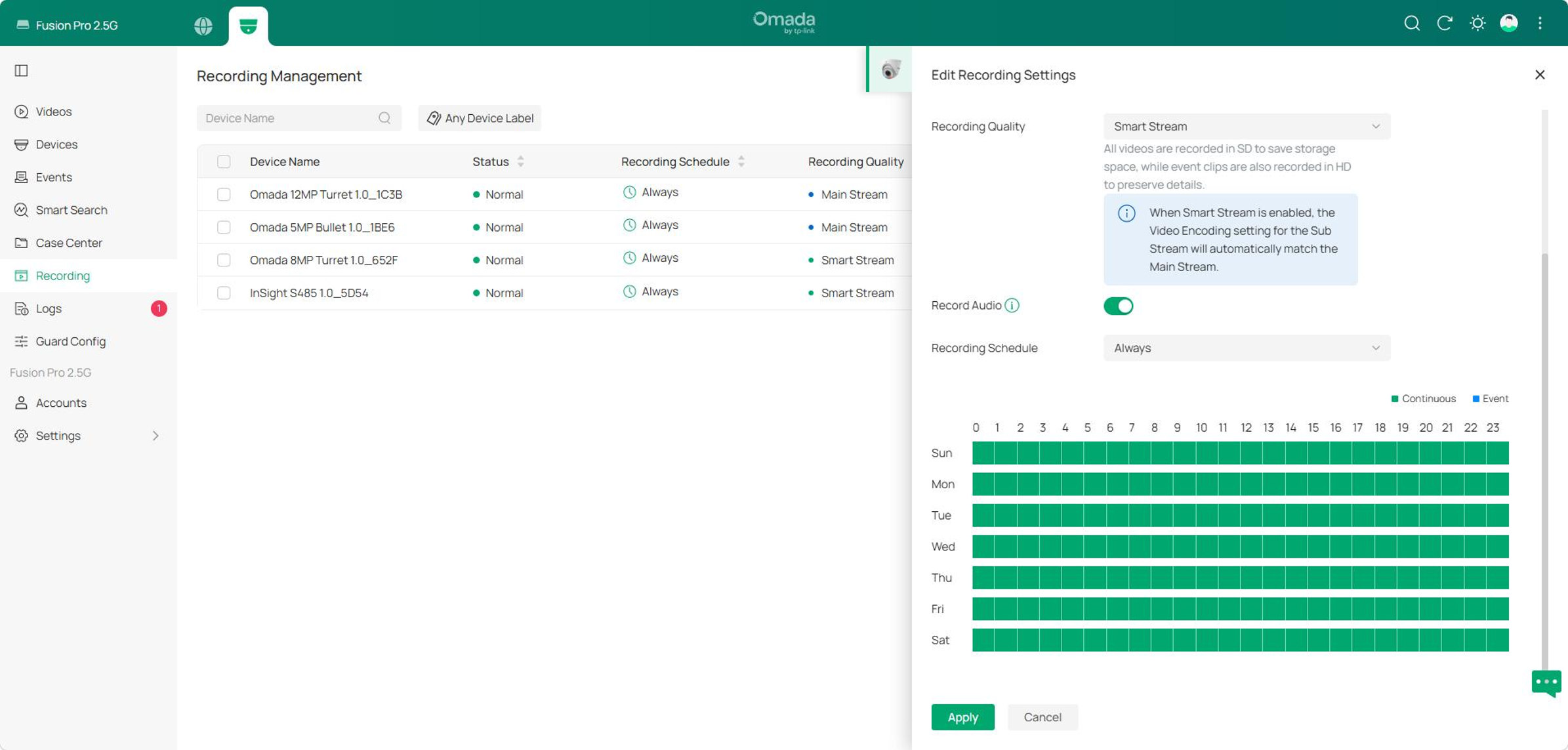This screenshot has width=1568, height=750.
Task: Toggle the Record Audio switch off
Action: pos(1118,306)
